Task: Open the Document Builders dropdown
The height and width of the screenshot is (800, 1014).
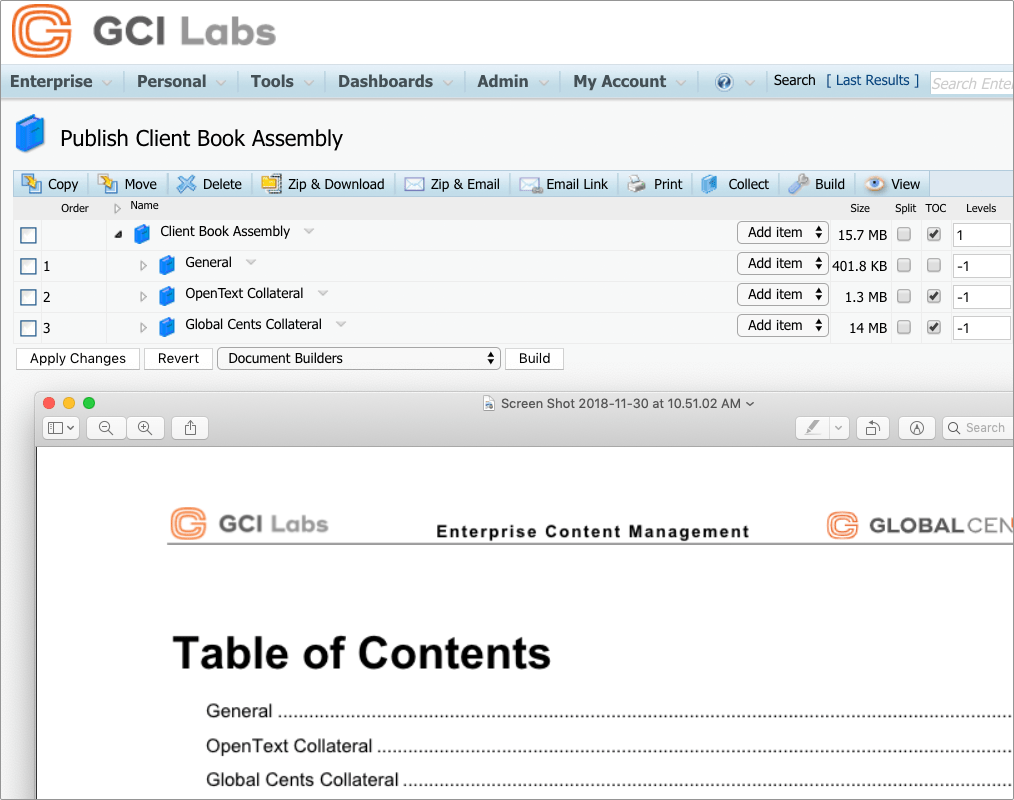Action: [359, 358]
